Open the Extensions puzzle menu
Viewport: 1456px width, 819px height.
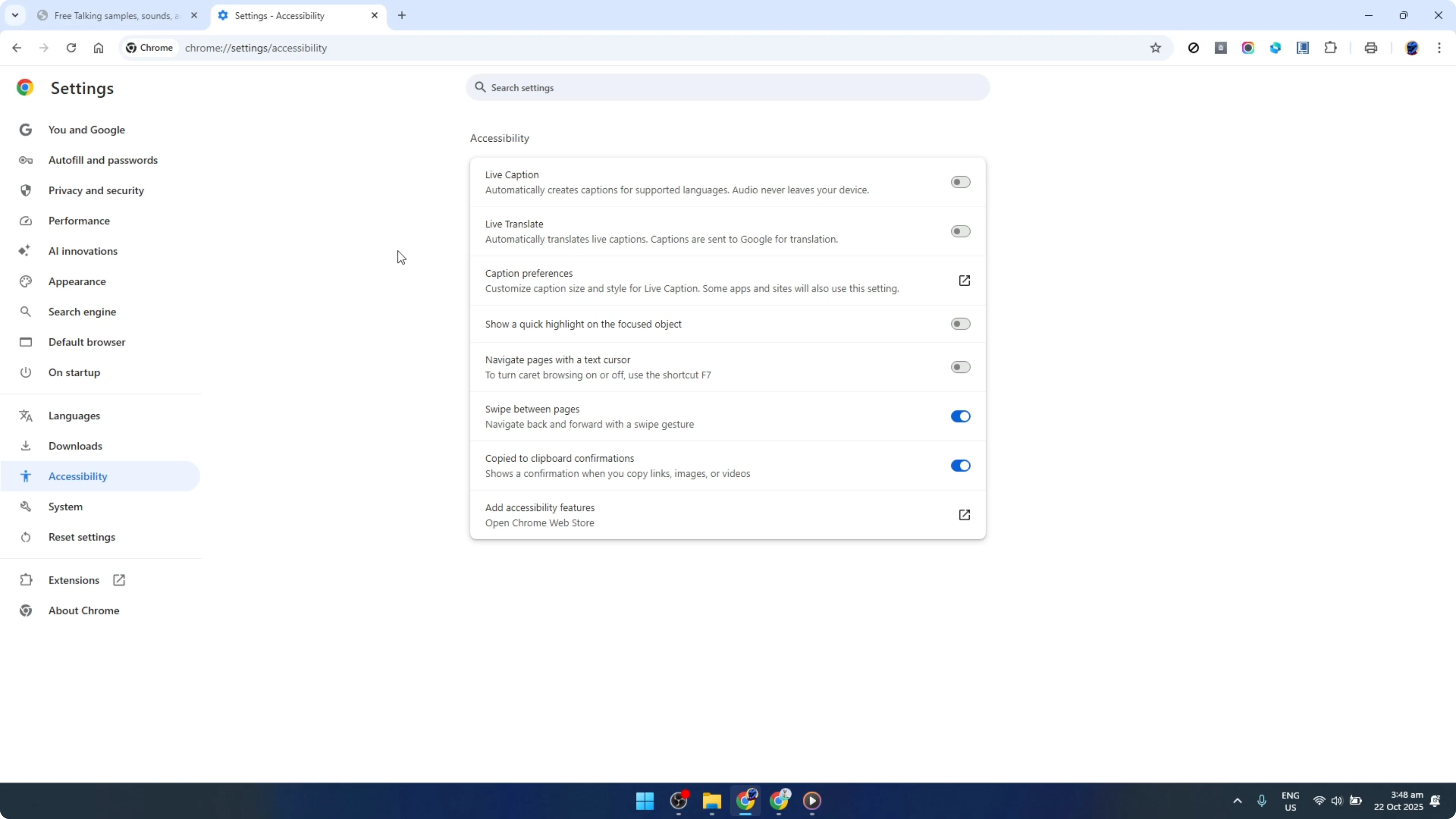pyautogui.click(x=1331, y=48)
